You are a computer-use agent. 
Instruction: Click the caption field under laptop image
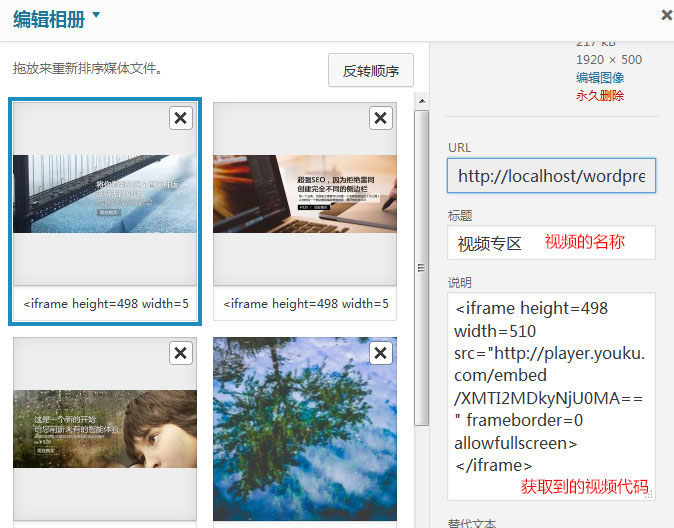coord(305,304)
